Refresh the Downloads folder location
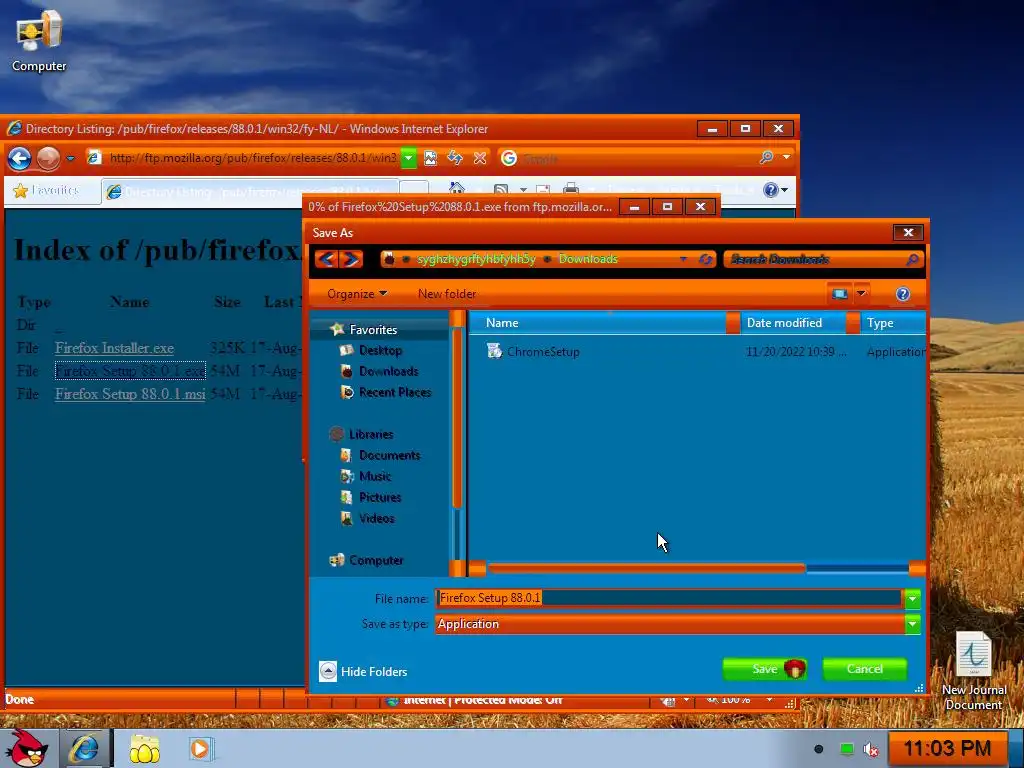Screen dimensions: 1024x768 (705, 259)
